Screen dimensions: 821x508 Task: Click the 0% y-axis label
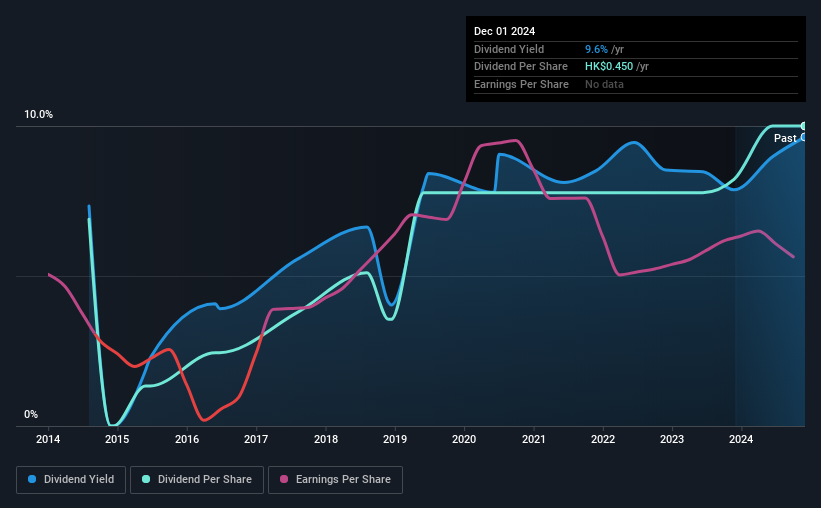pos(31,414)
